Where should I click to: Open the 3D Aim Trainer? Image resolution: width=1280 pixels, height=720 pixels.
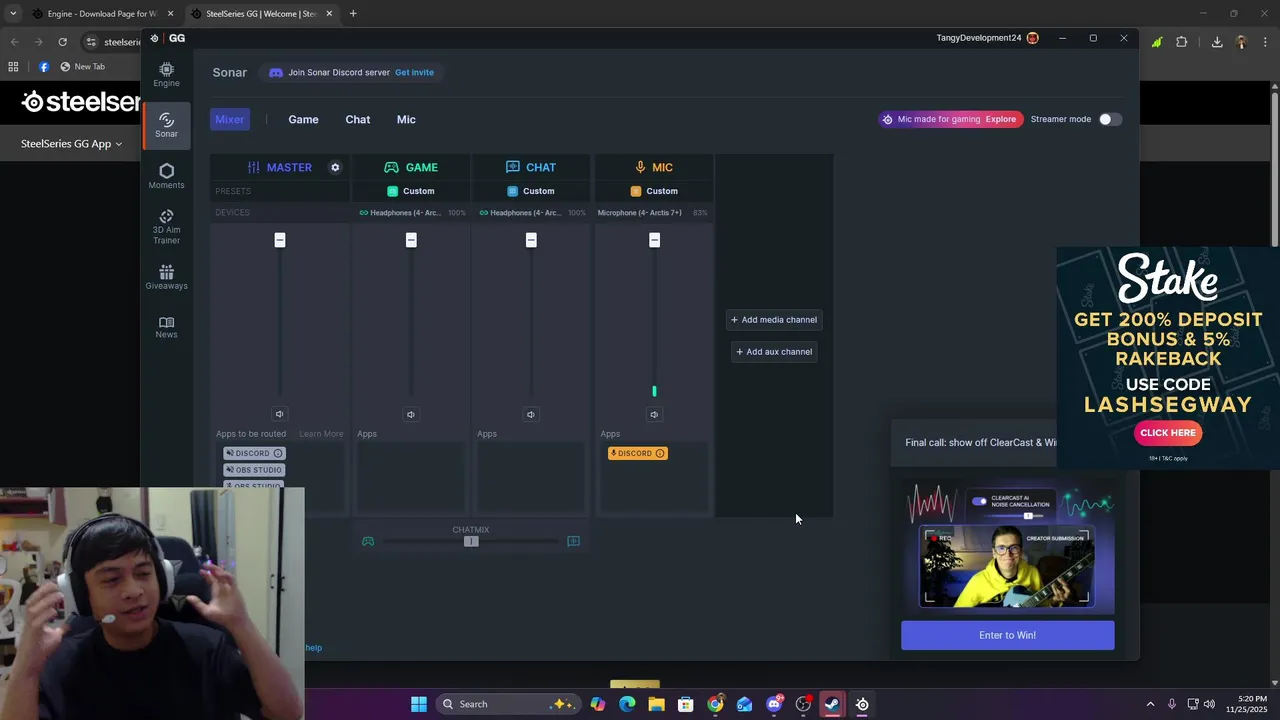(166, 227)
